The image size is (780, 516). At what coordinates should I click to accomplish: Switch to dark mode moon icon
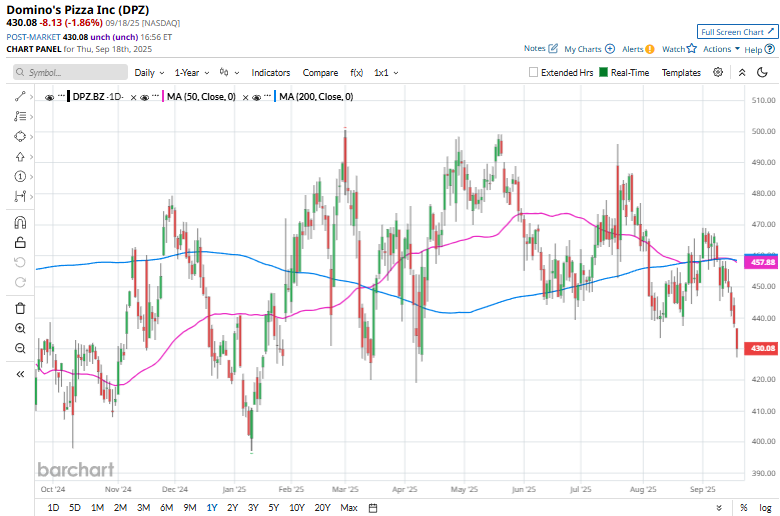point(762,73)
